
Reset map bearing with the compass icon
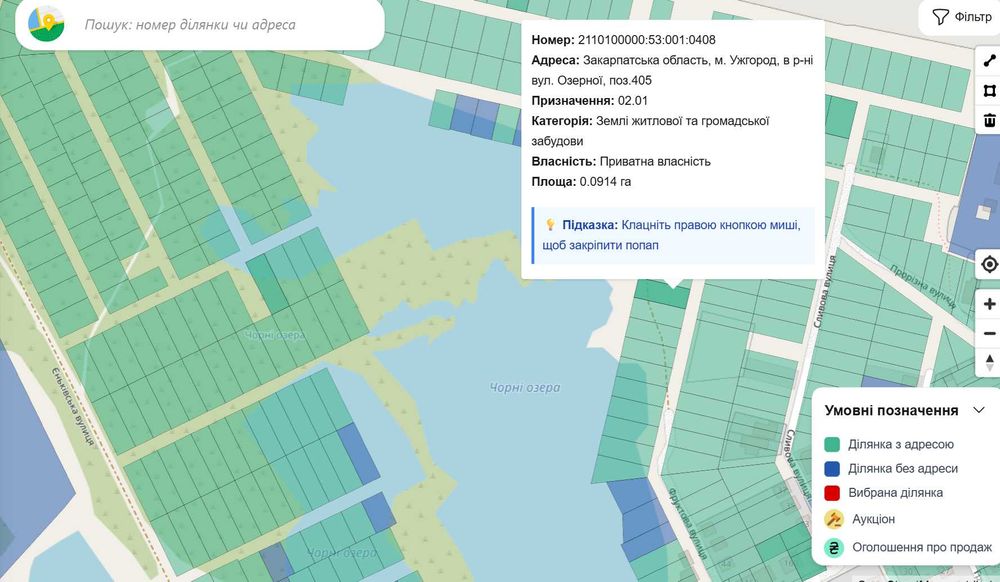pyautogui.click(x=989, y=363)
